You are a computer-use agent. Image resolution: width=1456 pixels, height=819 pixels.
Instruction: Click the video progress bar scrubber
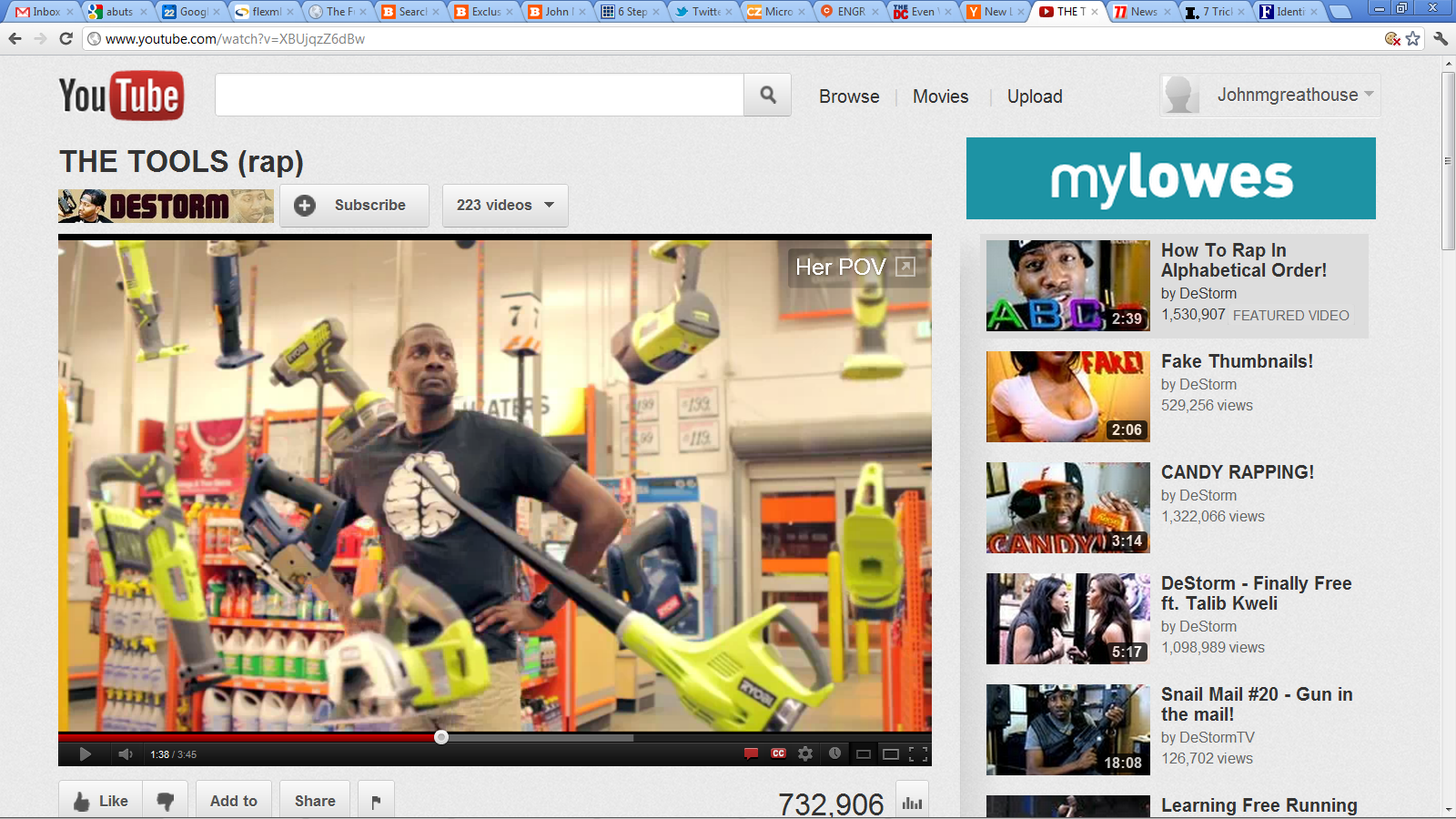point(441,737)
